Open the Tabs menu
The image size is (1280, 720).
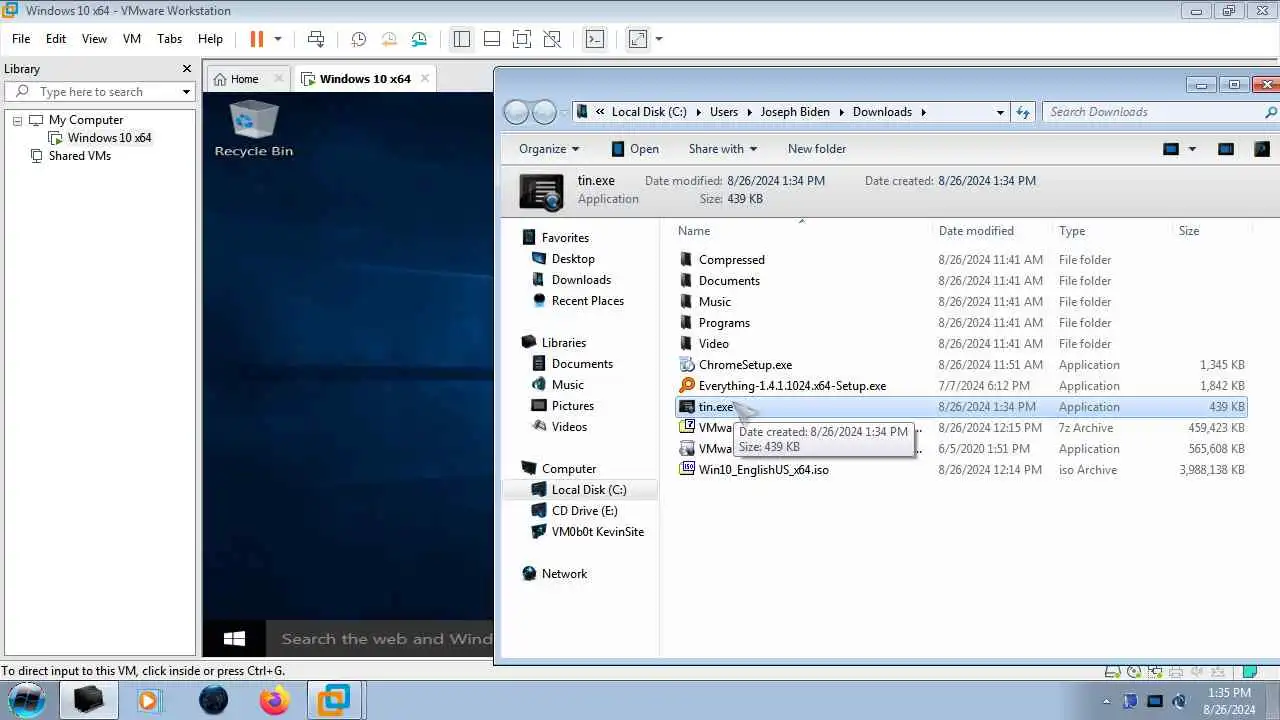pyautogui.click(x=170, y=39)
